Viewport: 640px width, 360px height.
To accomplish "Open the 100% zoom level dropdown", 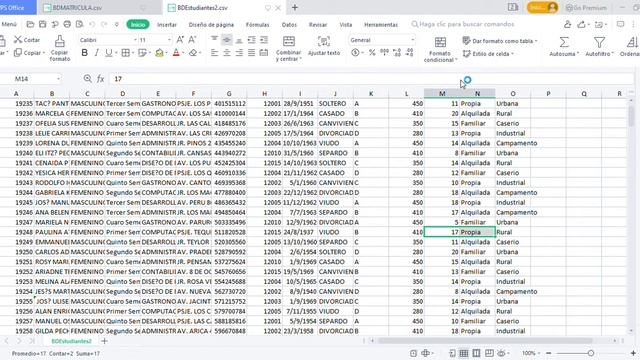I will [x=531, y=353].
